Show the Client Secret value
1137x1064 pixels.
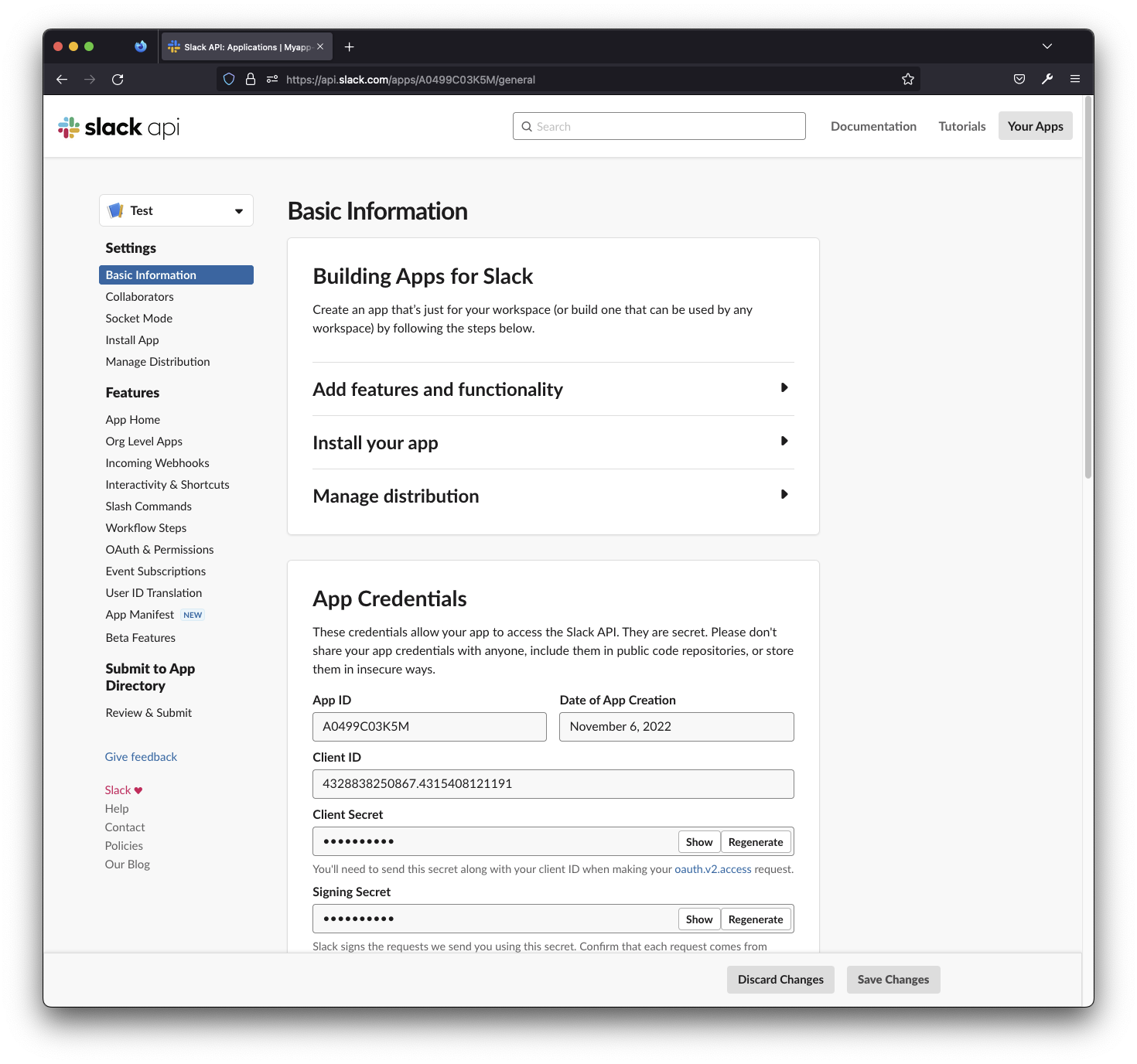698,841
